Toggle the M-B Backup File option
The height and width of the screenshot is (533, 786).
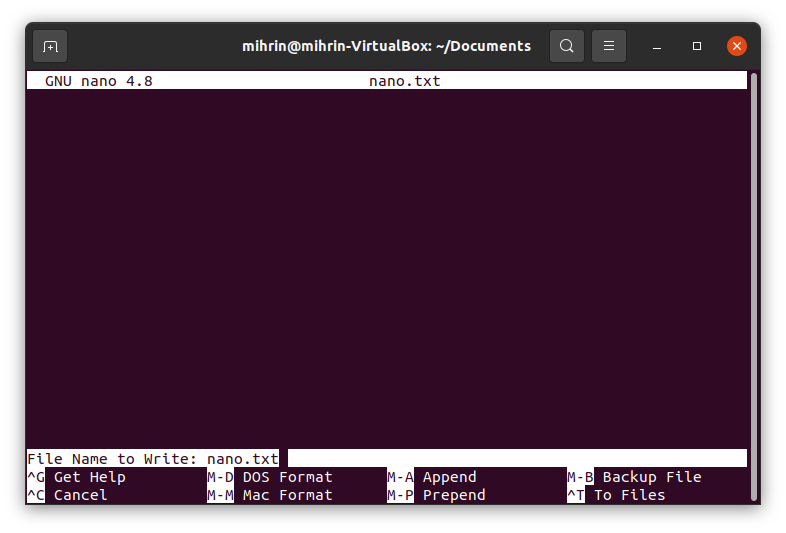pyautogui.click(x=635, y=477)
